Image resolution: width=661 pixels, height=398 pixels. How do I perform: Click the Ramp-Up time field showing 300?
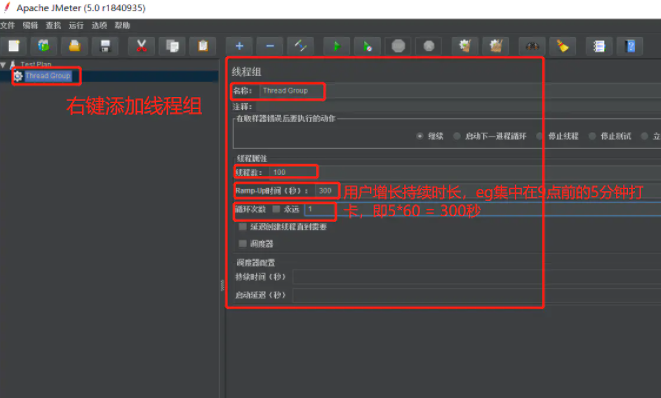tap(488, 191)
